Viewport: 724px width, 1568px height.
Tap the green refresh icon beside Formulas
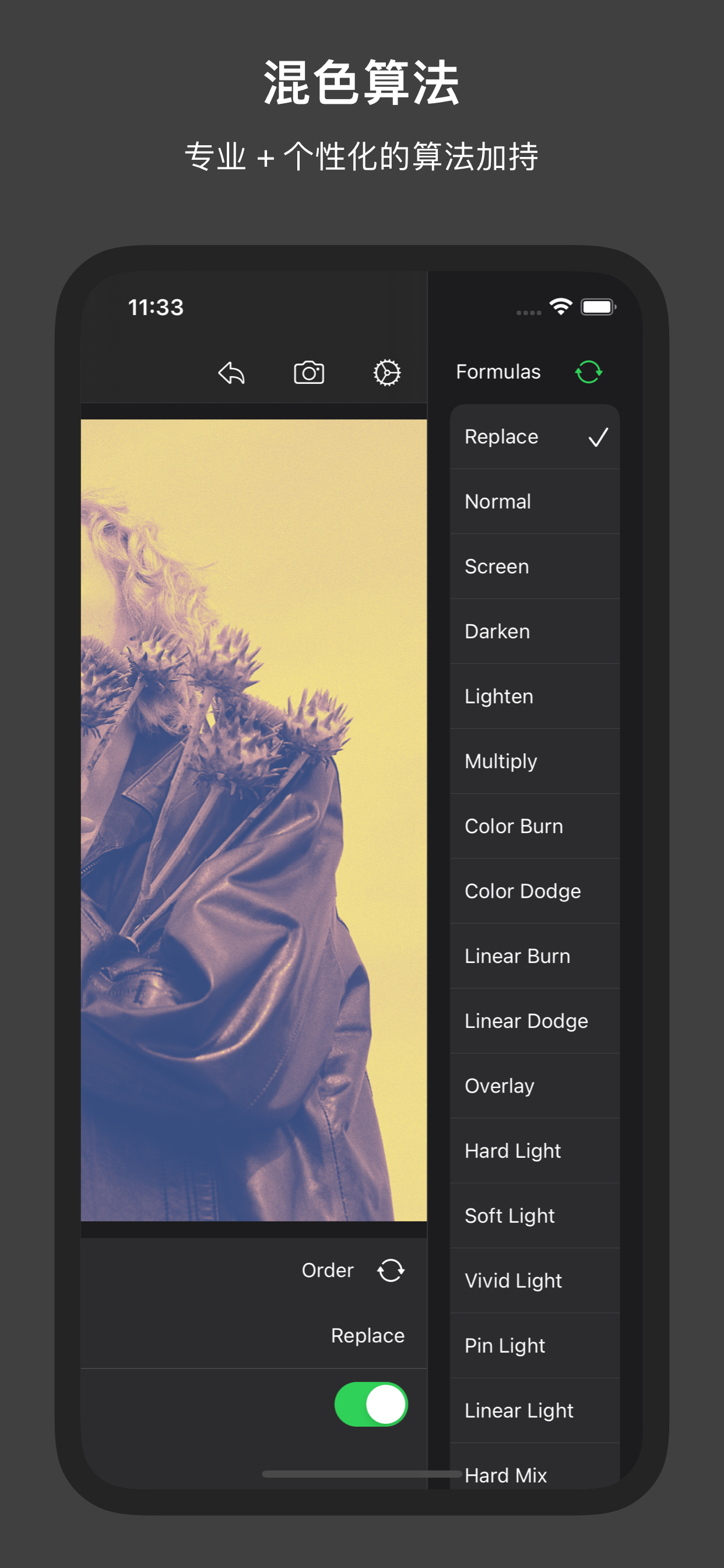(x=588, y=372)
